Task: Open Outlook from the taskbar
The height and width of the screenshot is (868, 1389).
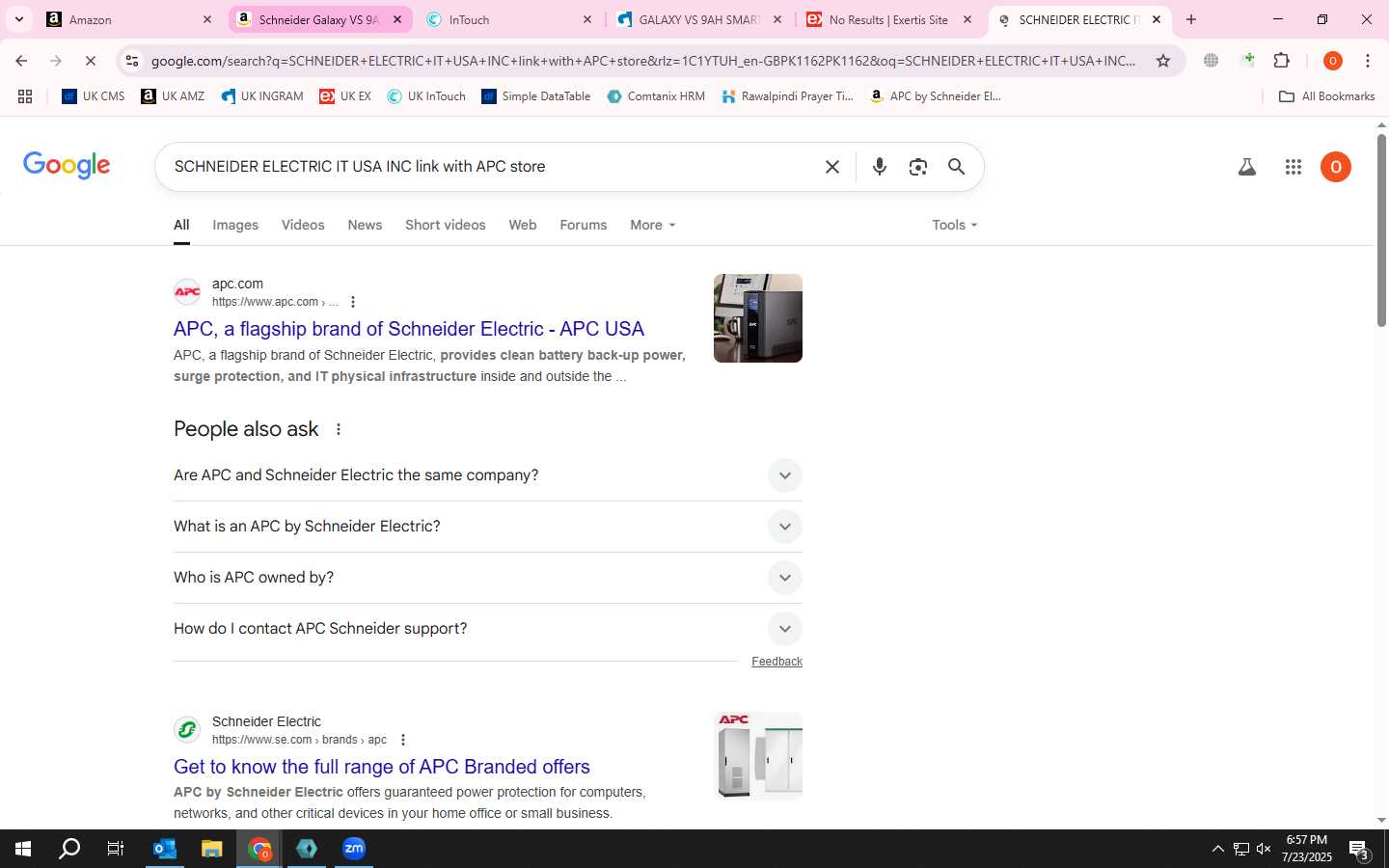Action: coord(165,849)
